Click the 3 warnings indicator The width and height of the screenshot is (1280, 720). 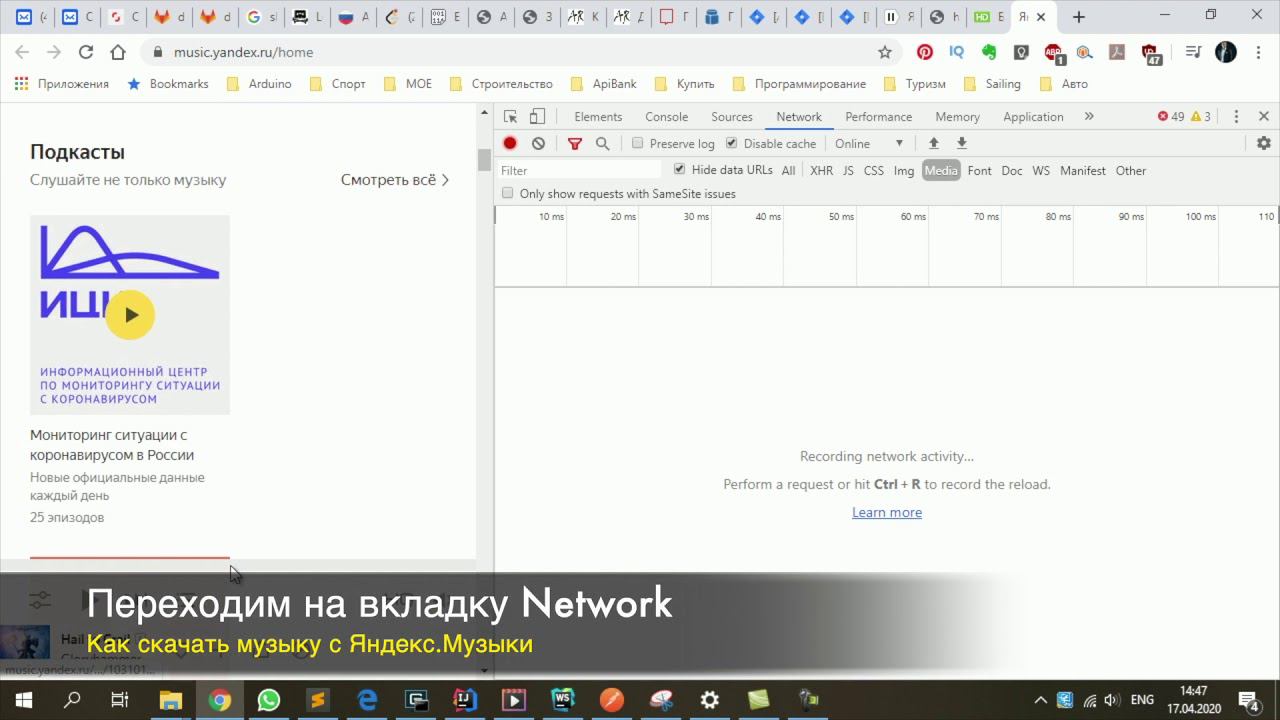[x=1201, y=116]
